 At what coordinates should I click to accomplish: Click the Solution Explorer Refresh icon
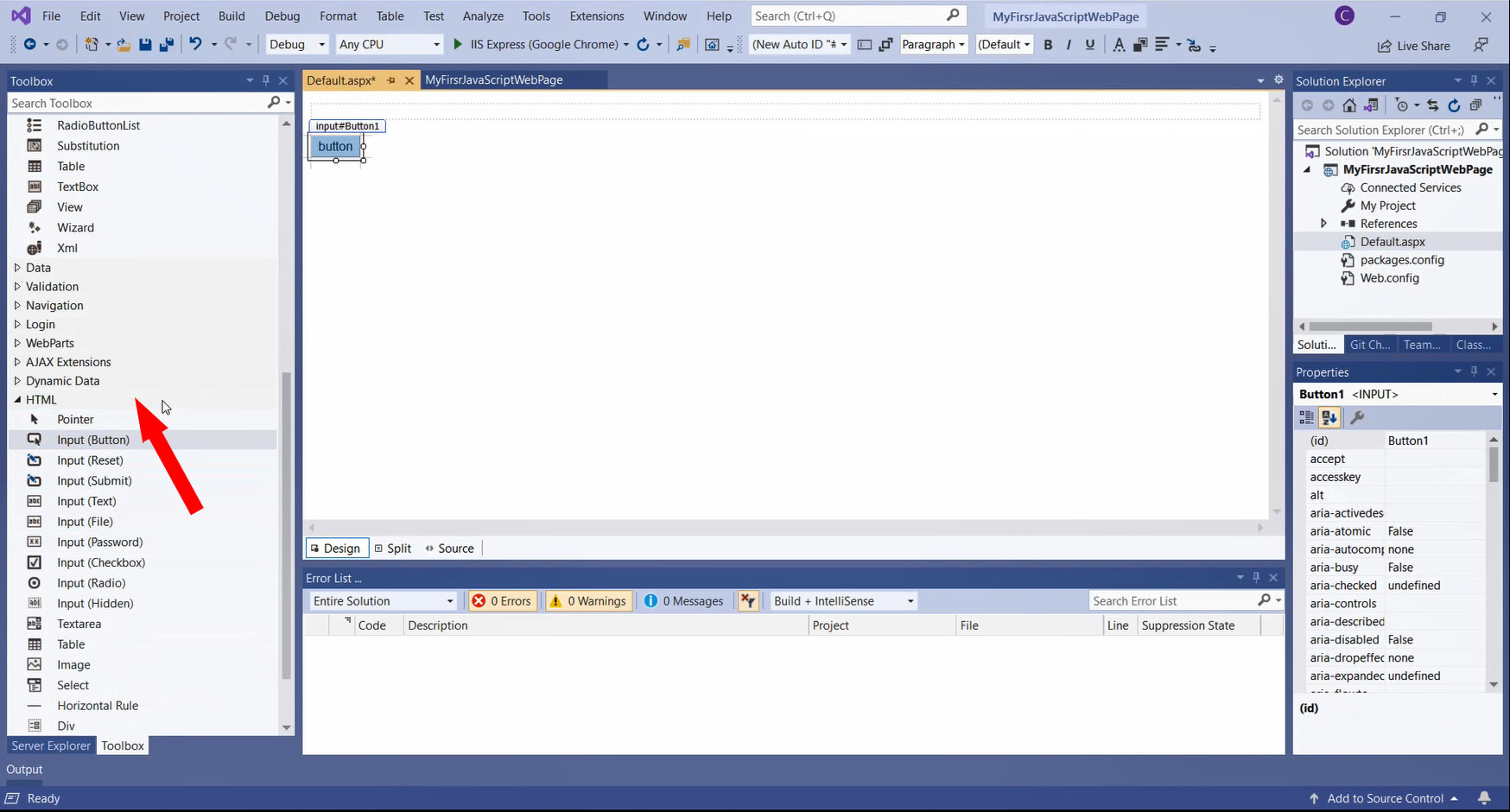(x=1454, y=105)
